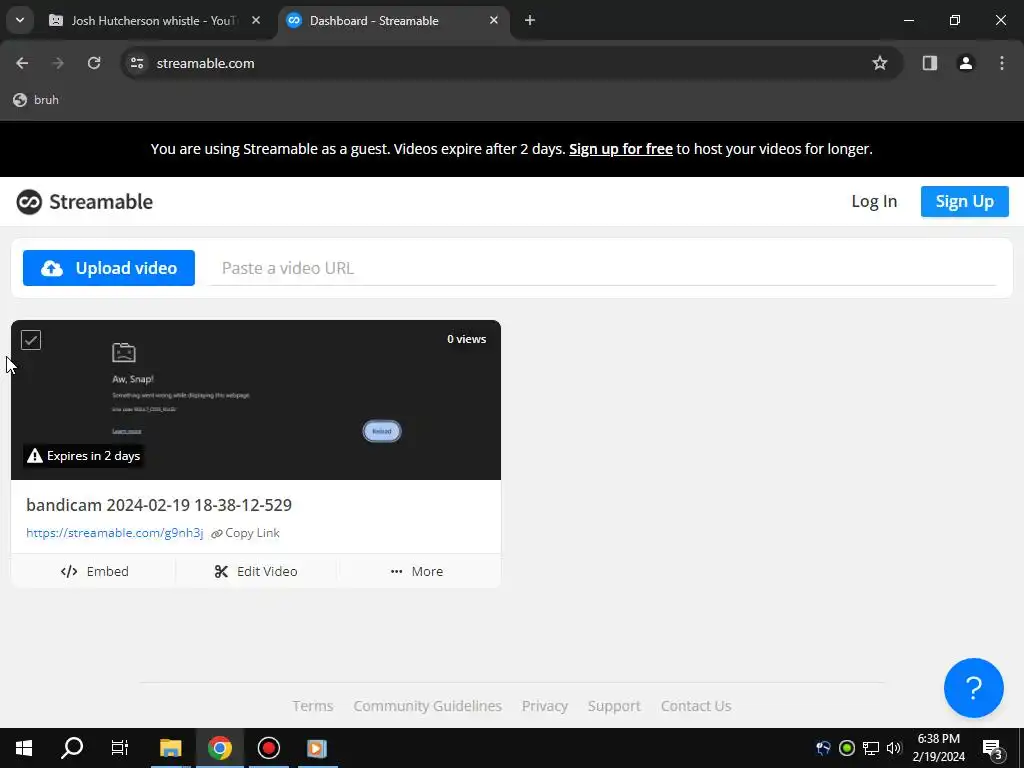Go forward with the forward arrow

[x=58, y=63]
